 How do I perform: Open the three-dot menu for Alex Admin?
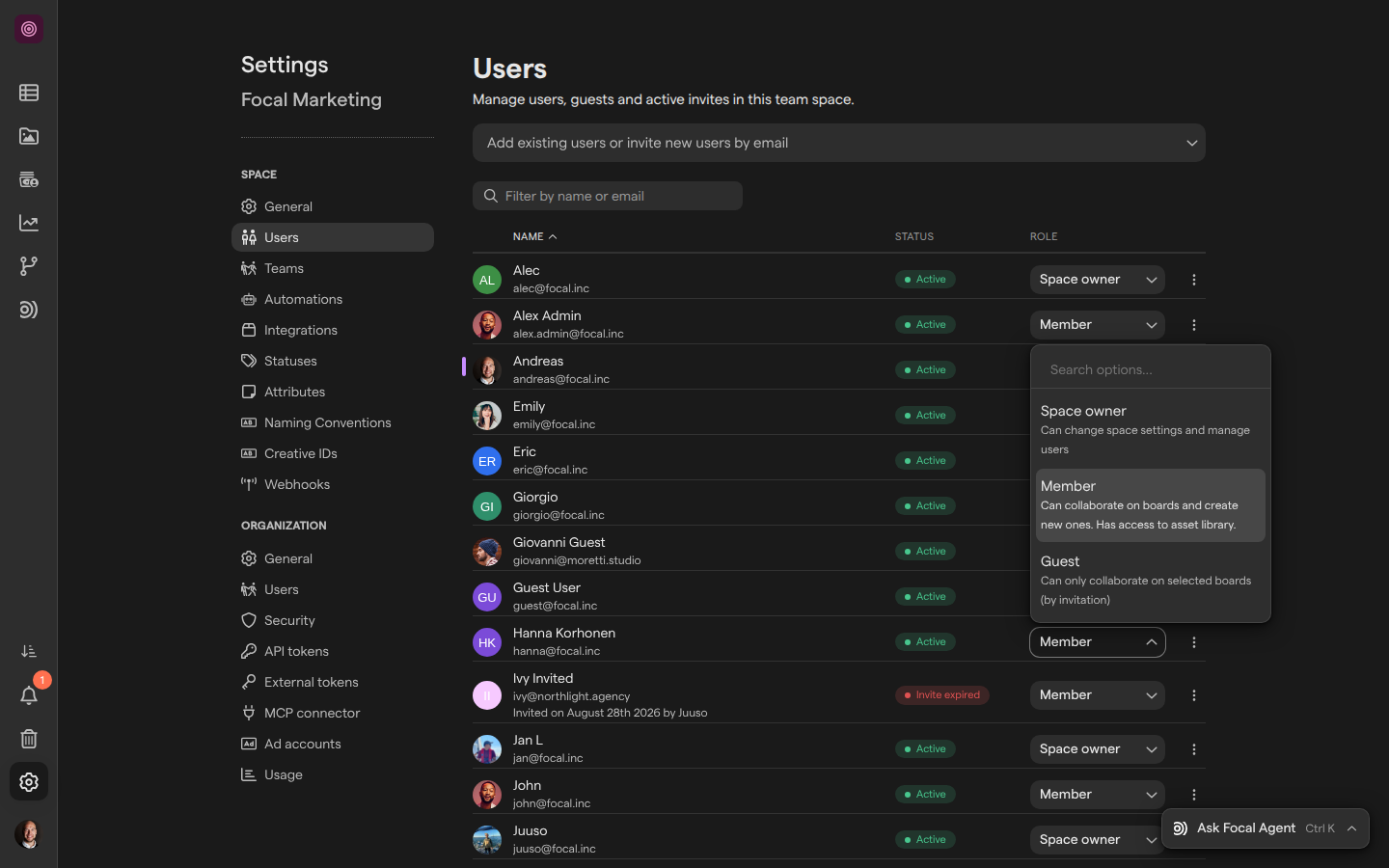(1194, 325)
